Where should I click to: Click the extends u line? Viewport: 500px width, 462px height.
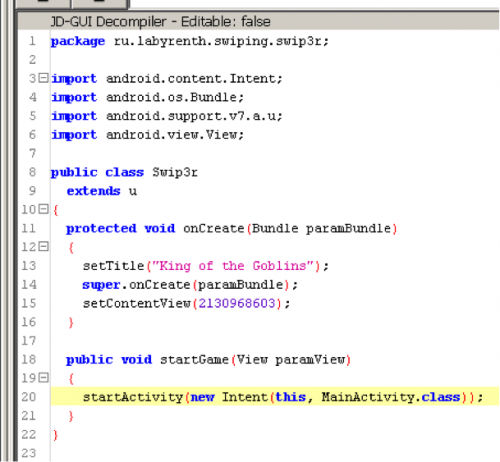[x=102, y=191]
